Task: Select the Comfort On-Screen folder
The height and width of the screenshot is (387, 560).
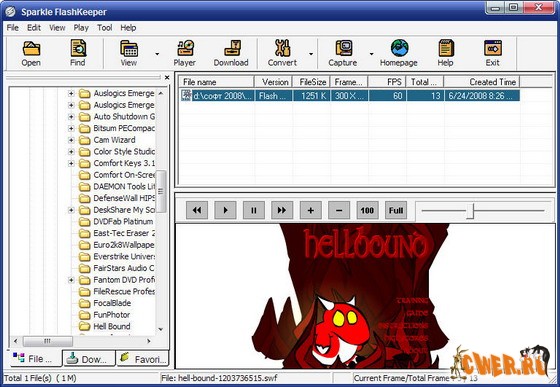Action: (124, 175)
